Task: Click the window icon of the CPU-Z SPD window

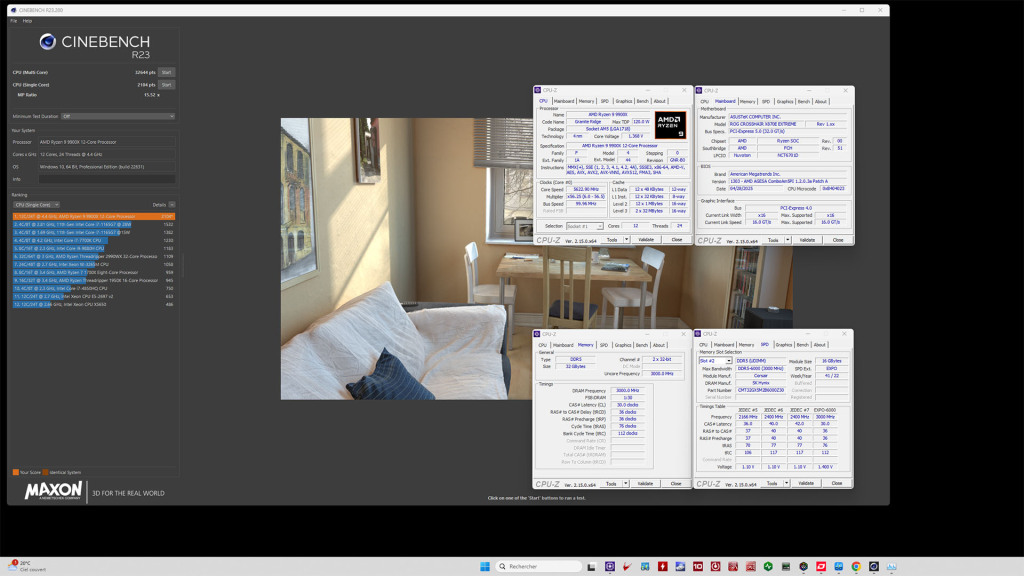Action: pos(698,334)
